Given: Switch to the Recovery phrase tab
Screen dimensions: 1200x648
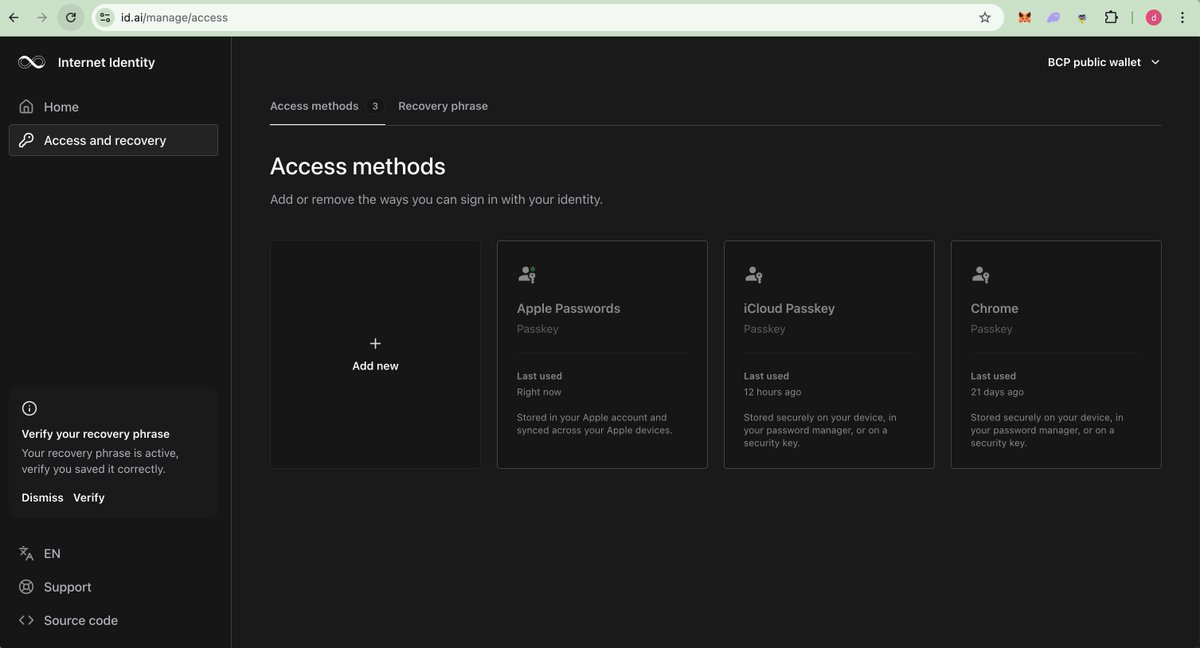Looking at the screenshot, I should pyautogui.click(x=443, y=106).
